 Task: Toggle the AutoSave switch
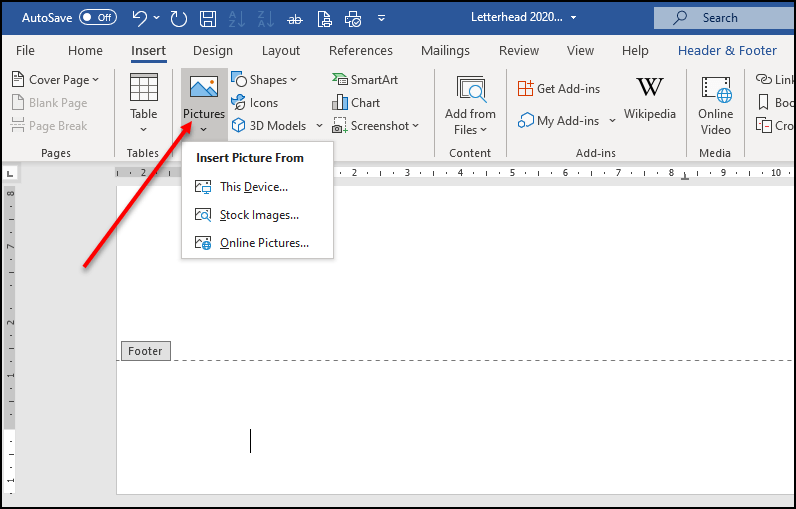click(97, 17)
